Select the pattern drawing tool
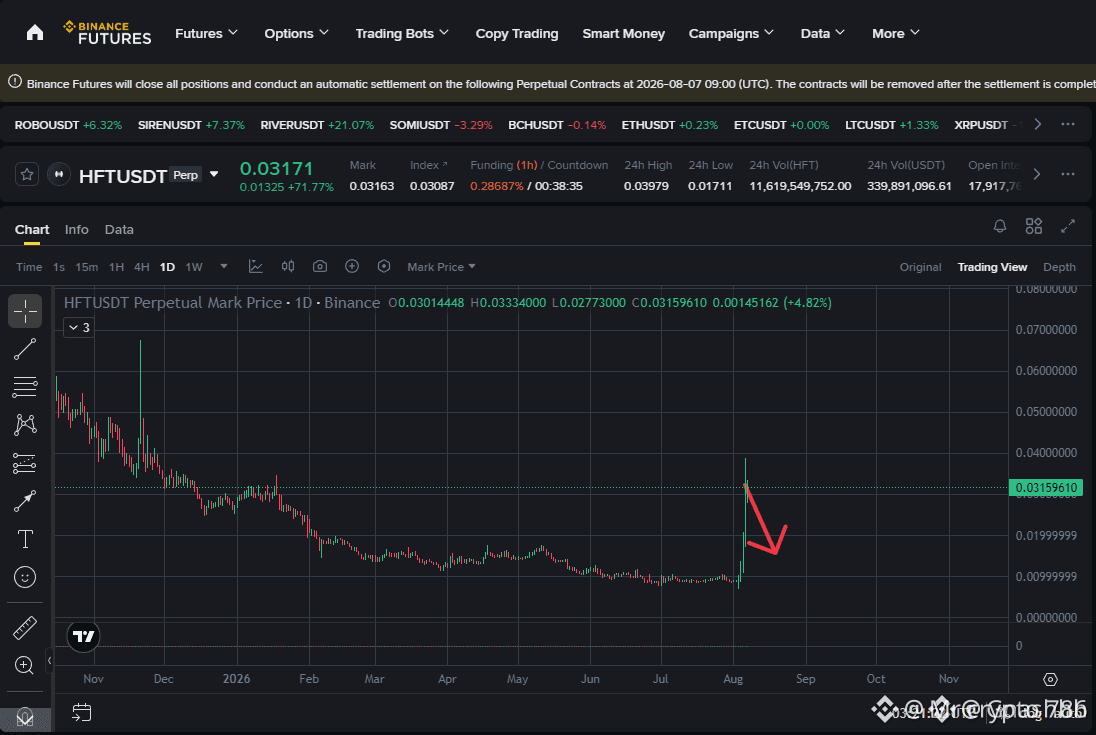The image size is (1096, 735). point(25,424)
